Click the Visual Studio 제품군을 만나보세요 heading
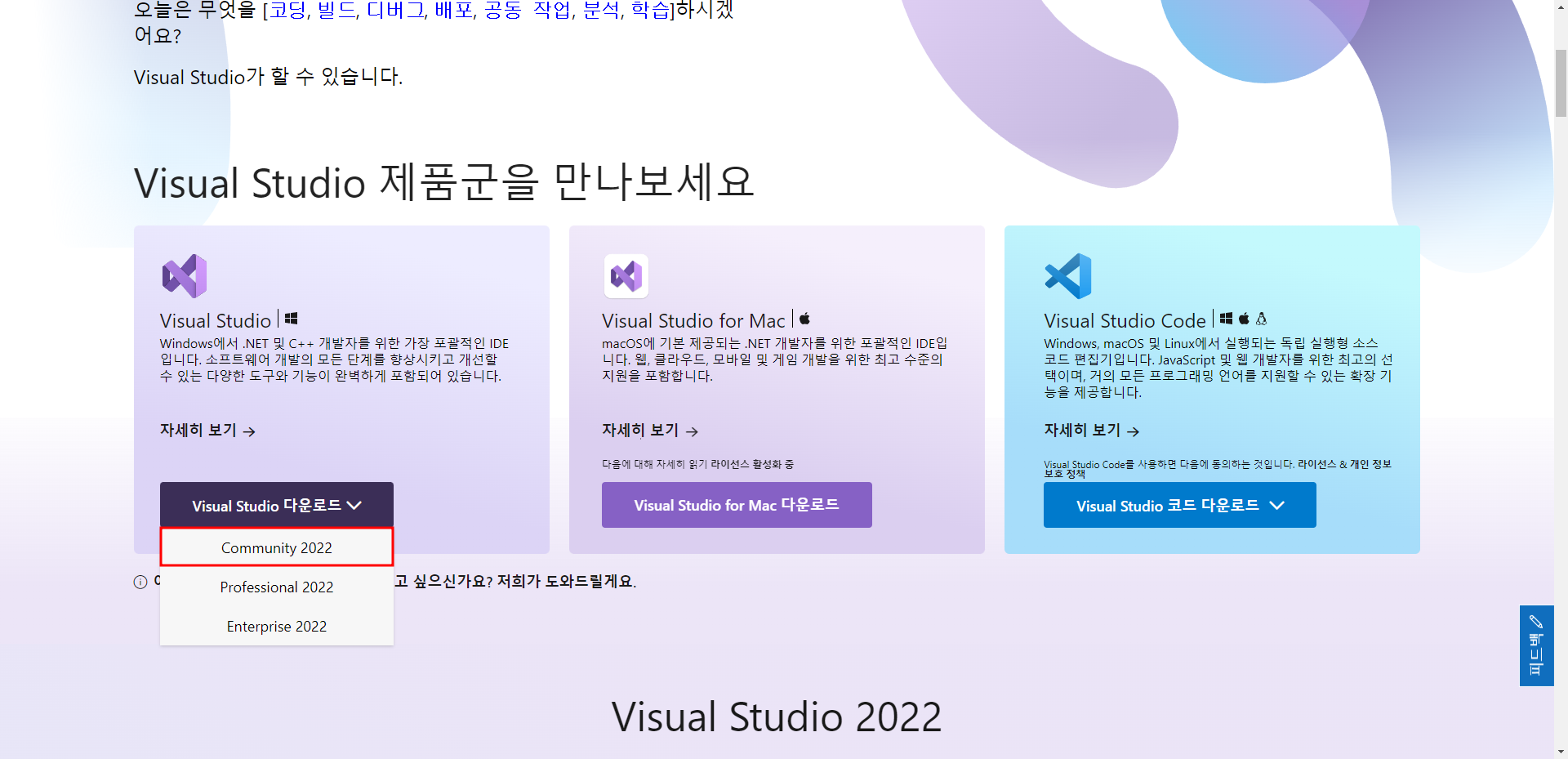The width and height of the screenshot is (1568, 759). [x=444, y=181]
